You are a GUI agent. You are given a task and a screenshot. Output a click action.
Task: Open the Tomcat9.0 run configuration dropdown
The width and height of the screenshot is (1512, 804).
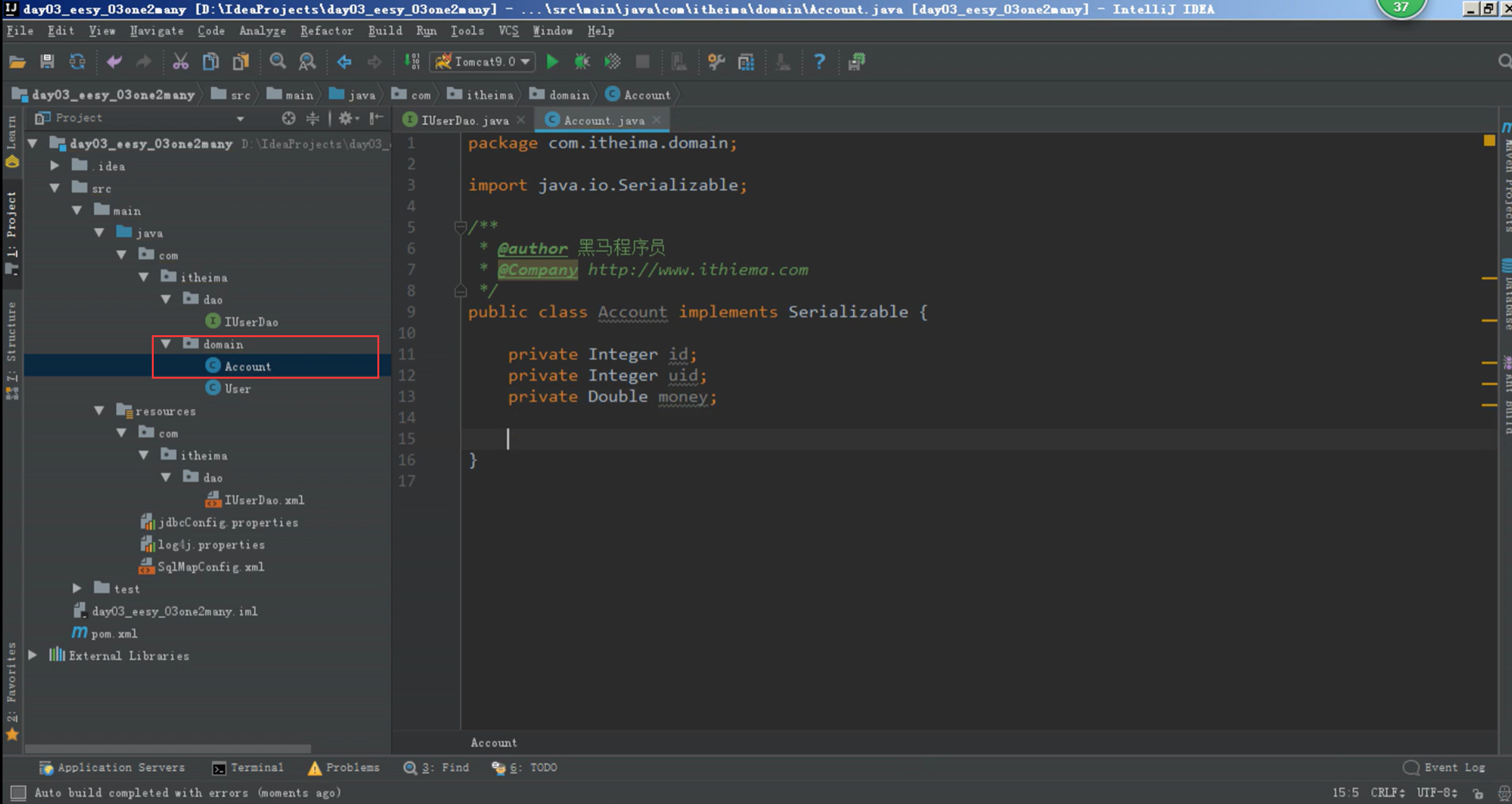pos(483,62)
